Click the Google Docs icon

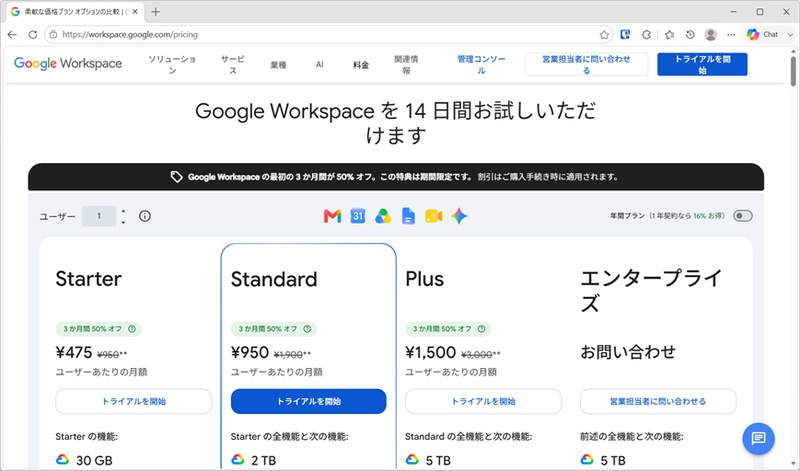(x=408, y=216)
